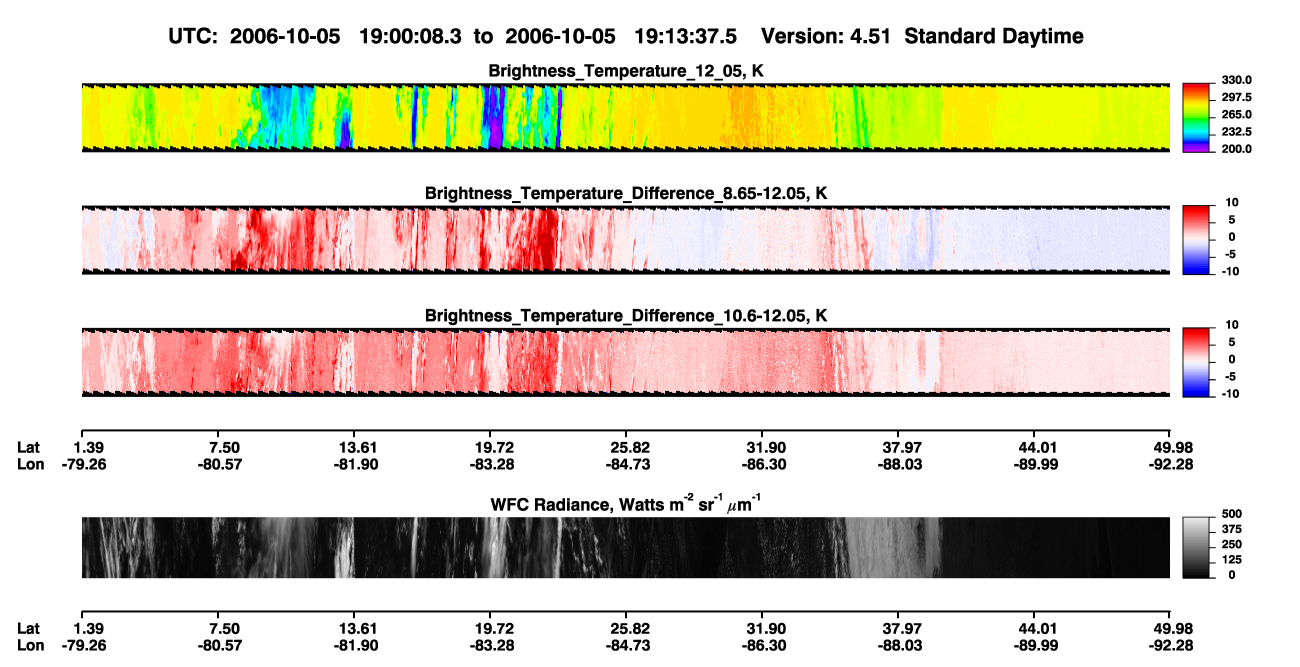Viewport: 1300px width, 667px height.
Task: Click the 8.65-12.05 difference image strip
Action: [x=625, y=239]
